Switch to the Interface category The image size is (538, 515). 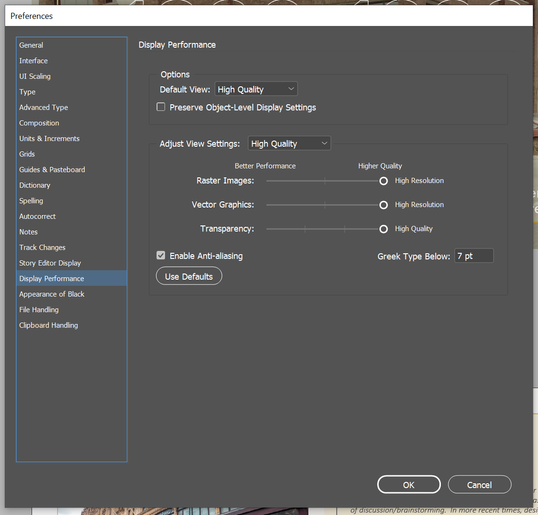click(x=72, y=61)
